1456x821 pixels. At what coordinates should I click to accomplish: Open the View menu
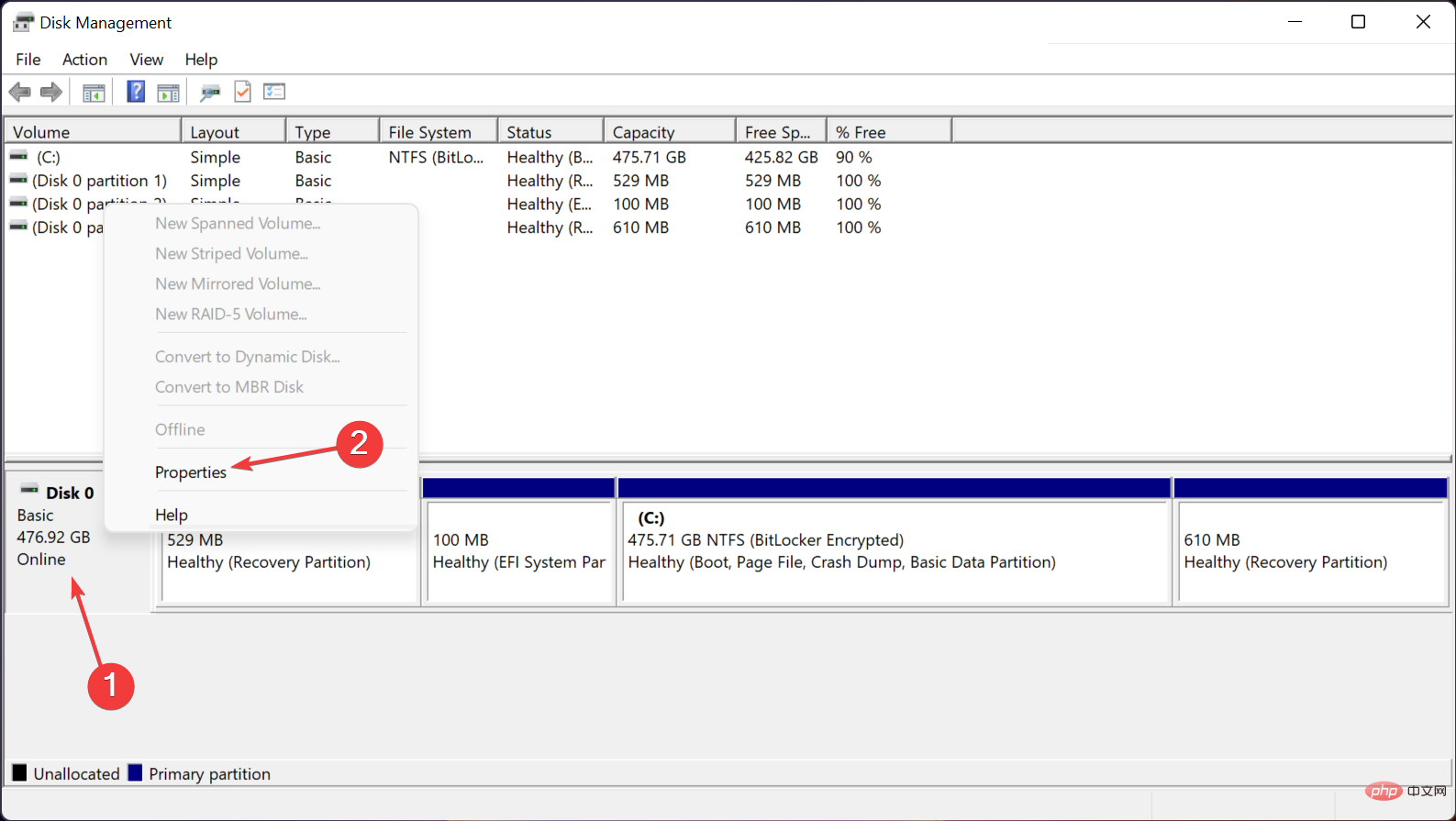(x=147, y=60)
